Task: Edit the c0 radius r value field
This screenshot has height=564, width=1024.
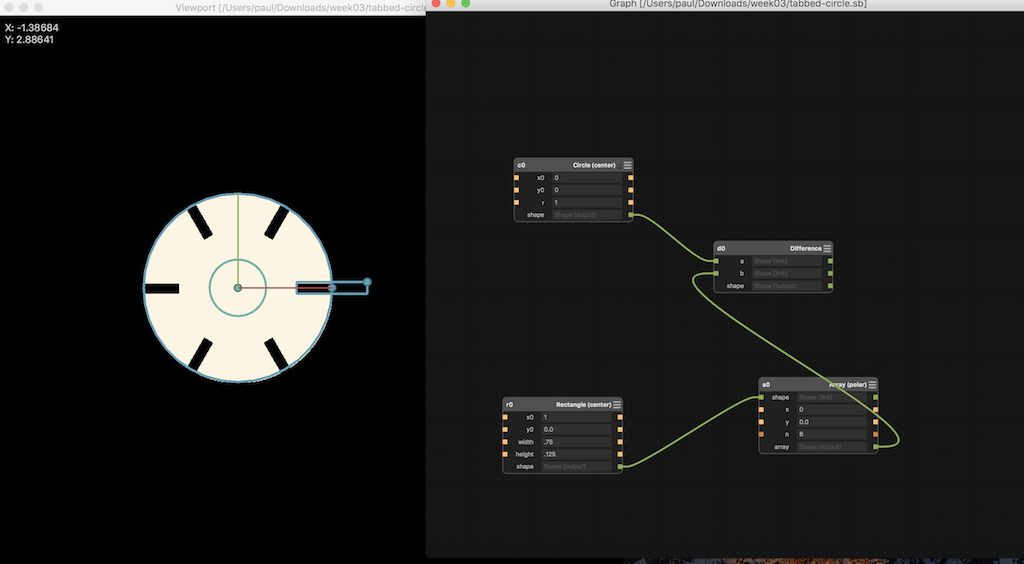Action: pos(587,202)
